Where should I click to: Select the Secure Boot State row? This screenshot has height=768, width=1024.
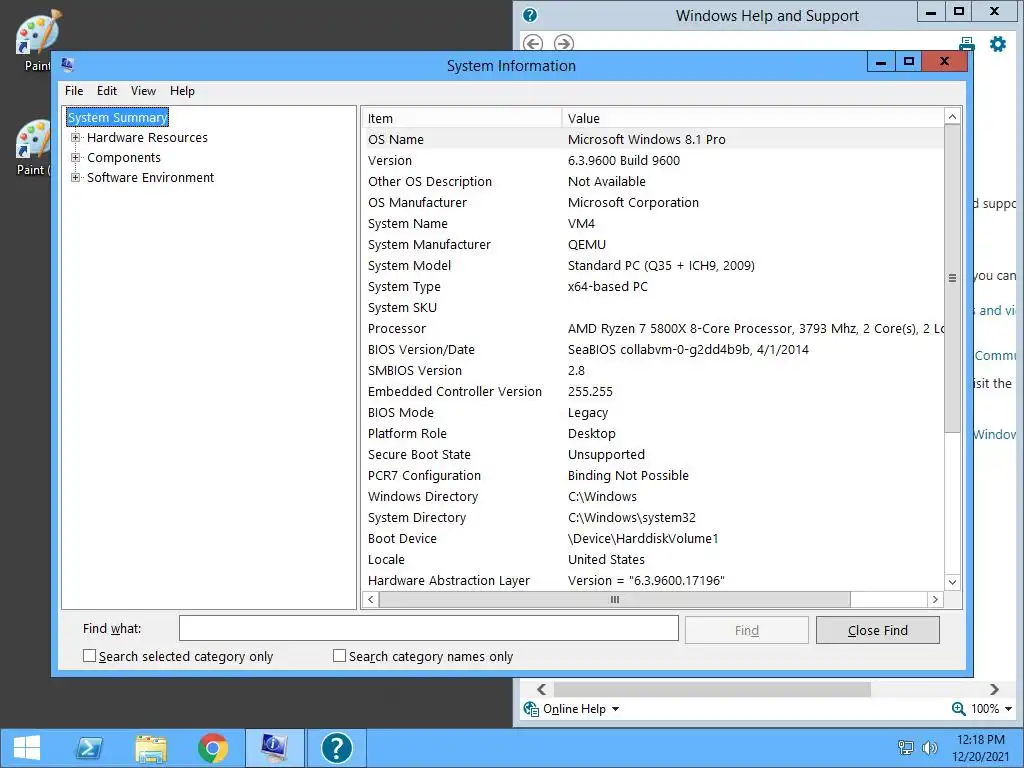pyautogui.click(x=652, y=455)
